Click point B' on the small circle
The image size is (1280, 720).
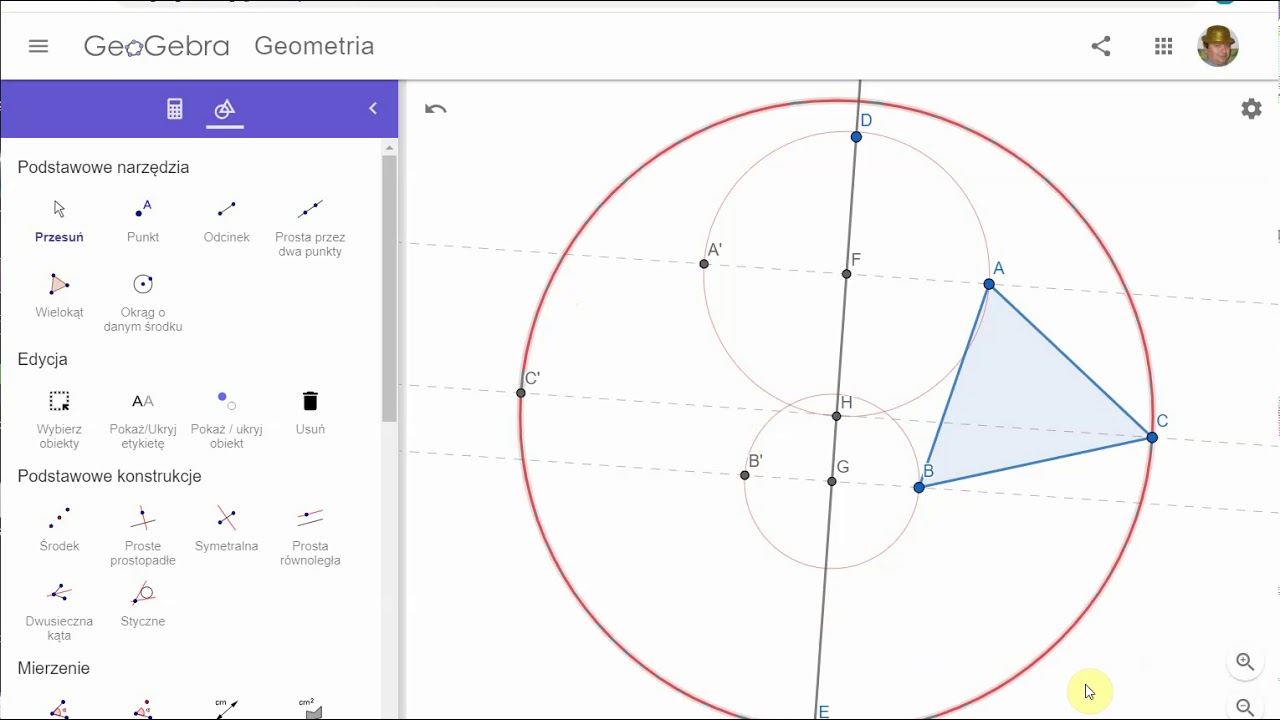745,475
